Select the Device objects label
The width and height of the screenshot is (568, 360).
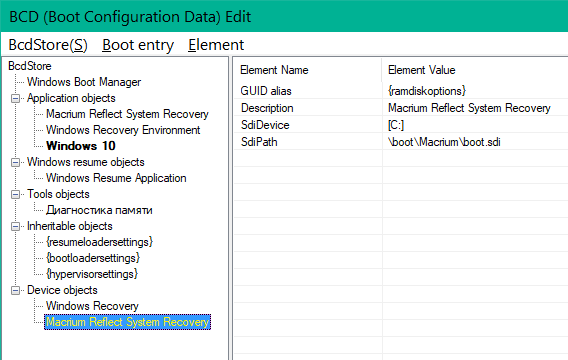pos(62,290)
